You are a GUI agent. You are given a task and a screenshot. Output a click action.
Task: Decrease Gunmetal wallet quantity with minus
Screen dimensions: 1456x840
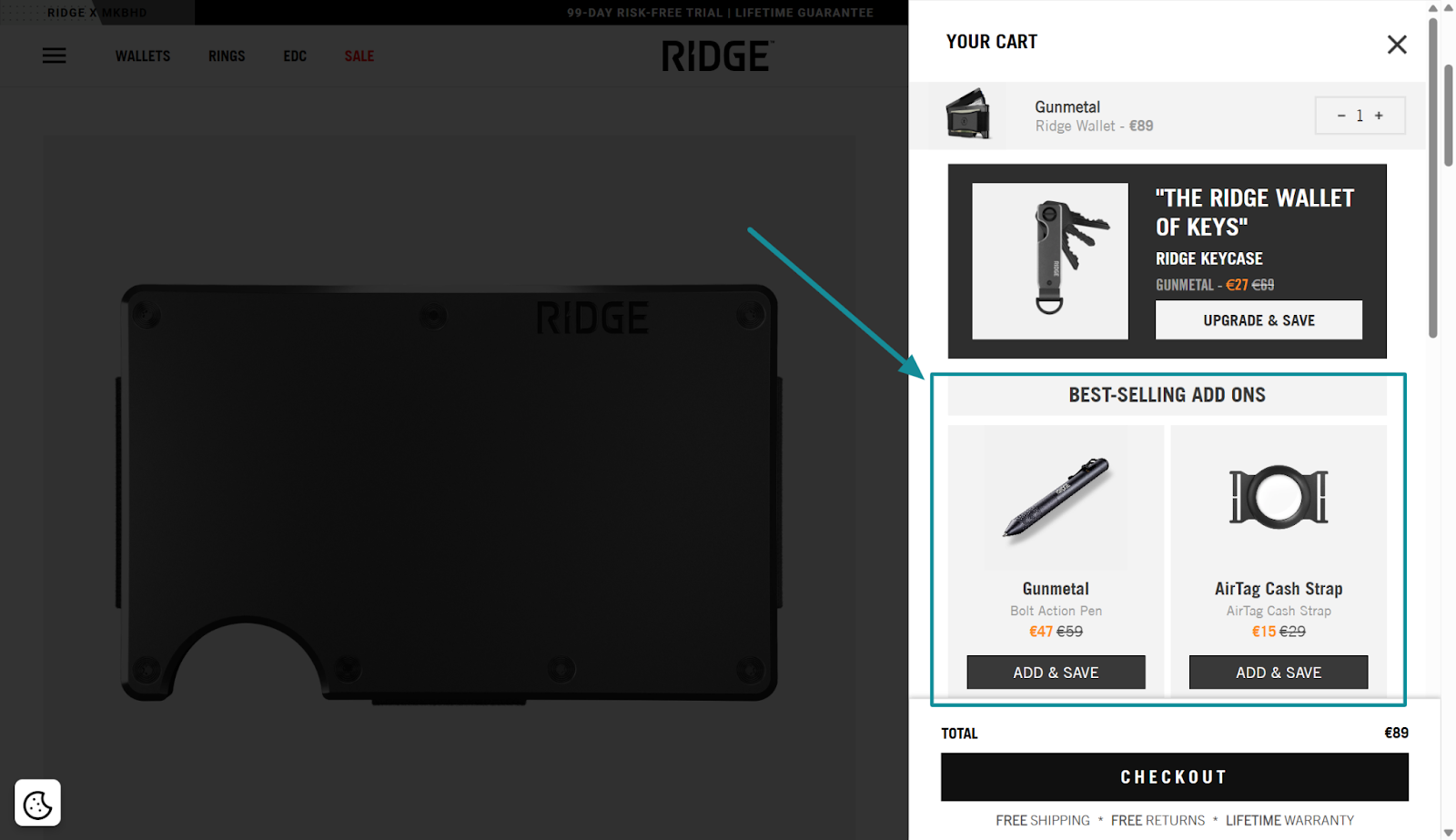[x=1341, y=116]
